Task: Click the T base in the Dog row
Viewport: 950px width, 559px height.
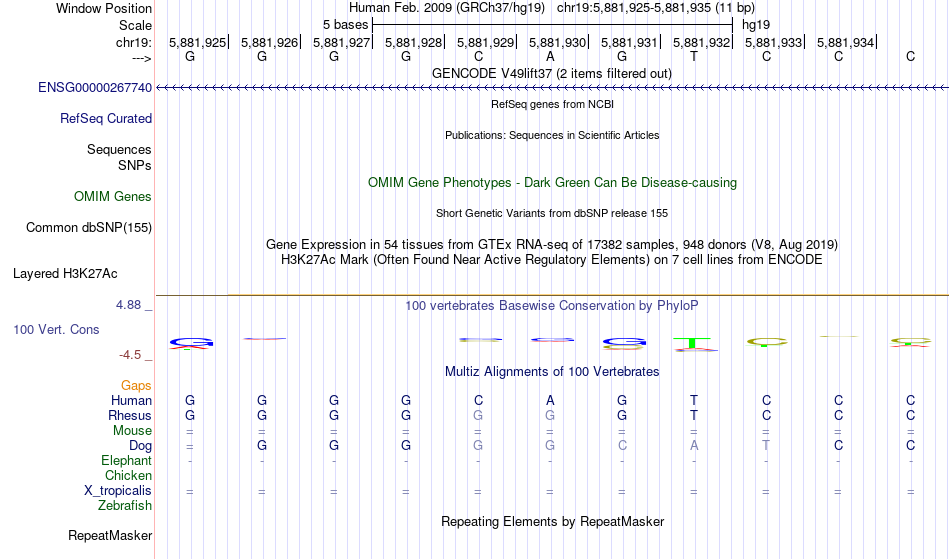Action: click(766, 446)
